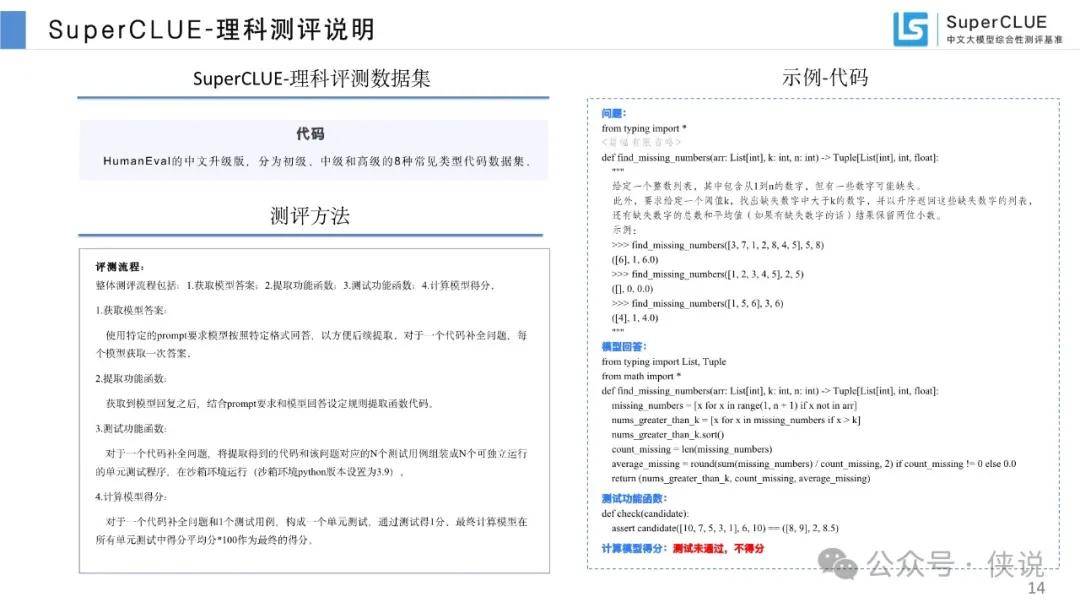Click the blue '测试功能函数:' label

634,499
